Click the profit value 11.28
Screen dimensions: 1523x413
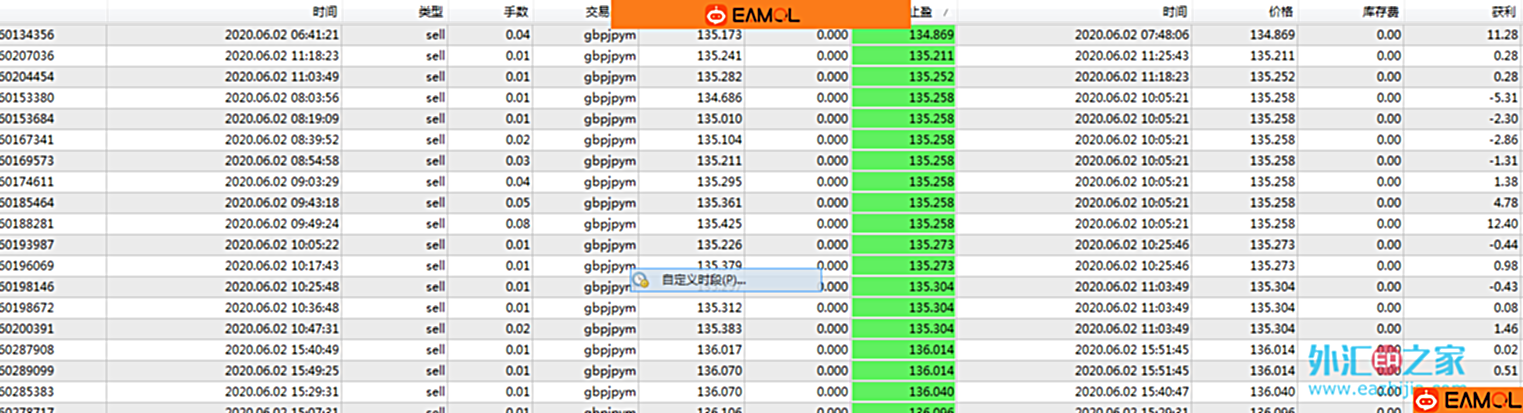pyautogui.click(x=1503, y=34)
